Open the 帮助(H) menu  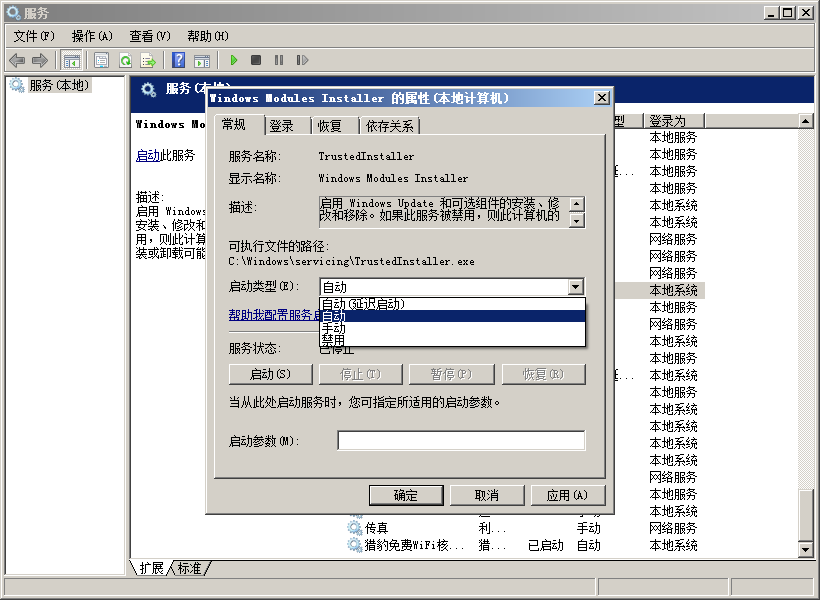tap(208, 36)
